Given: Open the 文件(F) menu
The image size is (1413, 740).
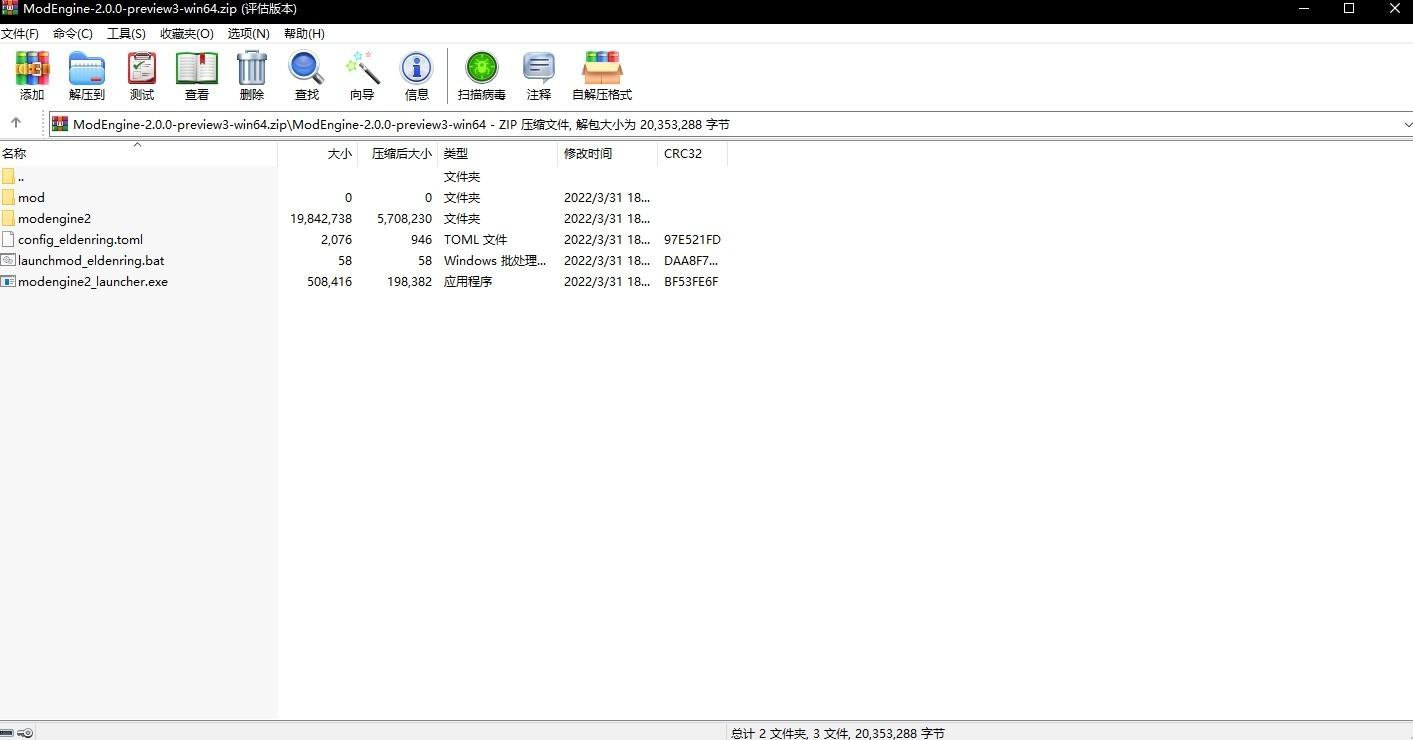Looking at the screenshot, I should tap(20, 33).
